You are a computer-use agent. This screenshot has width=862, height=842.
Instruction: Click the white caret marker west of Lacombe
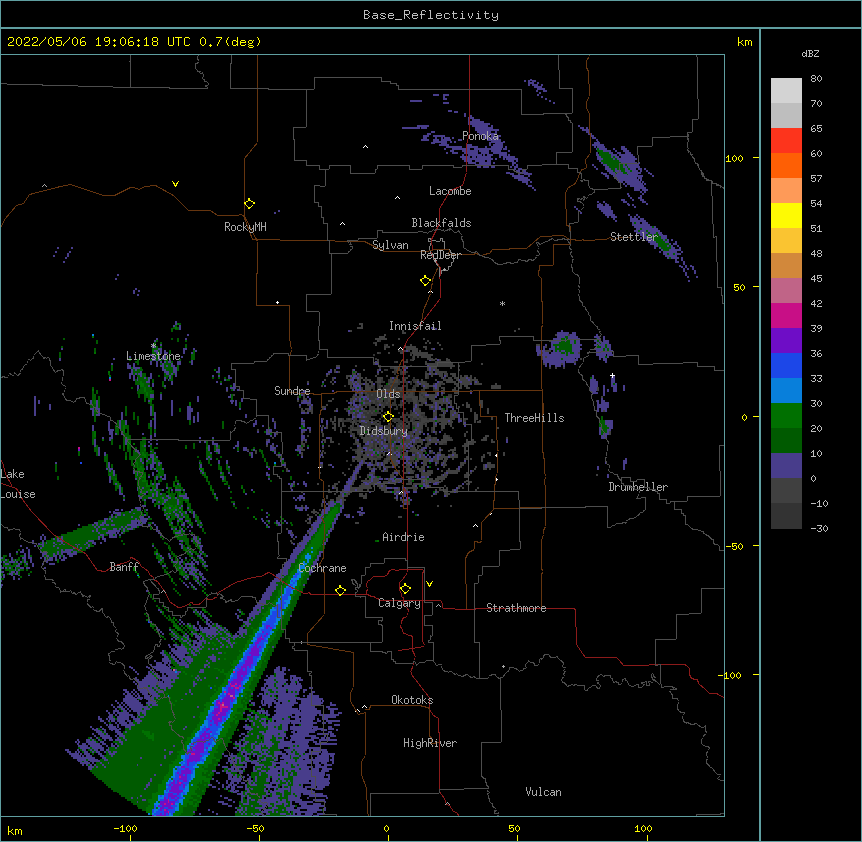pos(397,198)
